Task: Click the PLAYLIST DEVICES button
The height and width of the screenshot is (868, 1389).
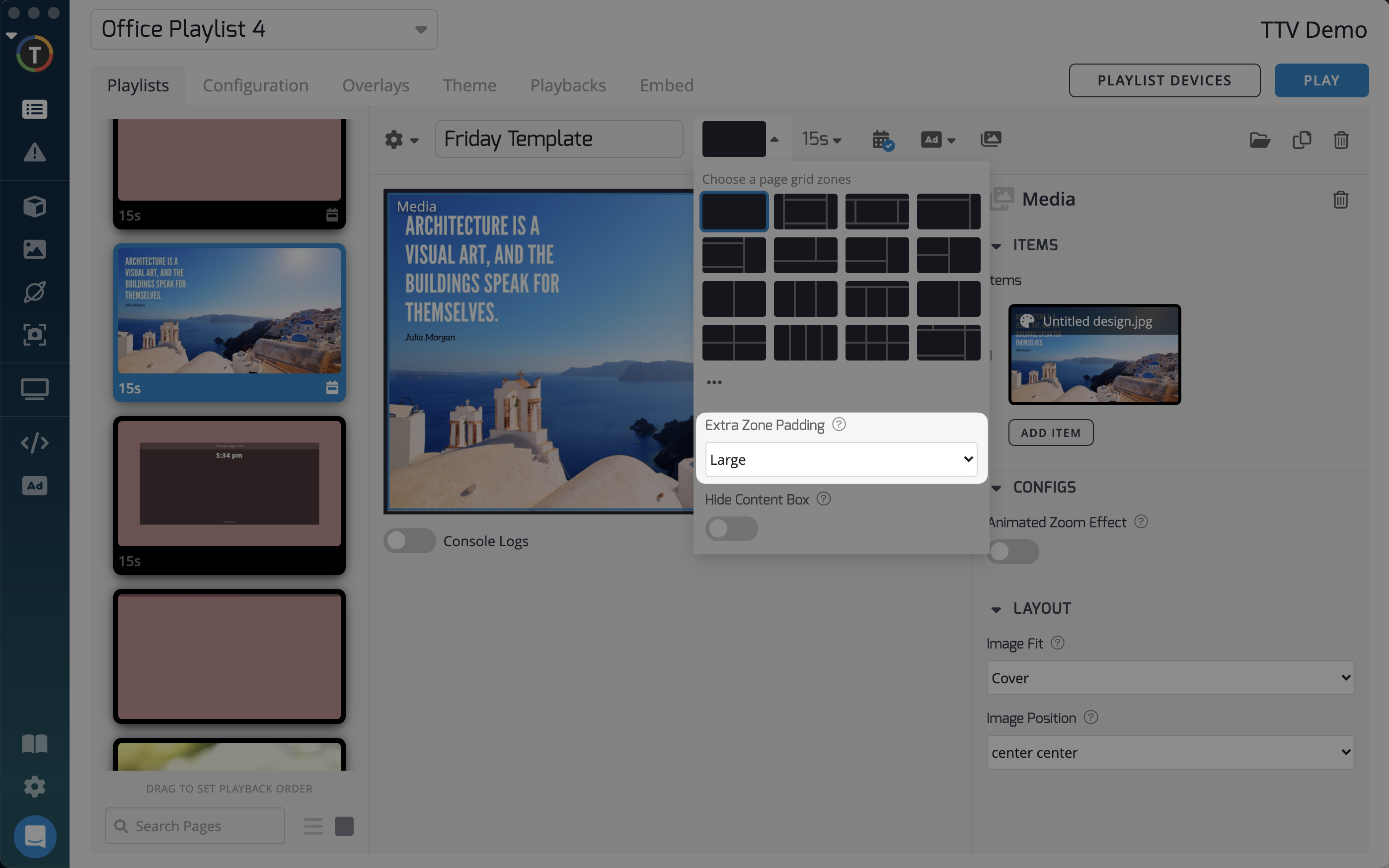Action: [1164, 80]
